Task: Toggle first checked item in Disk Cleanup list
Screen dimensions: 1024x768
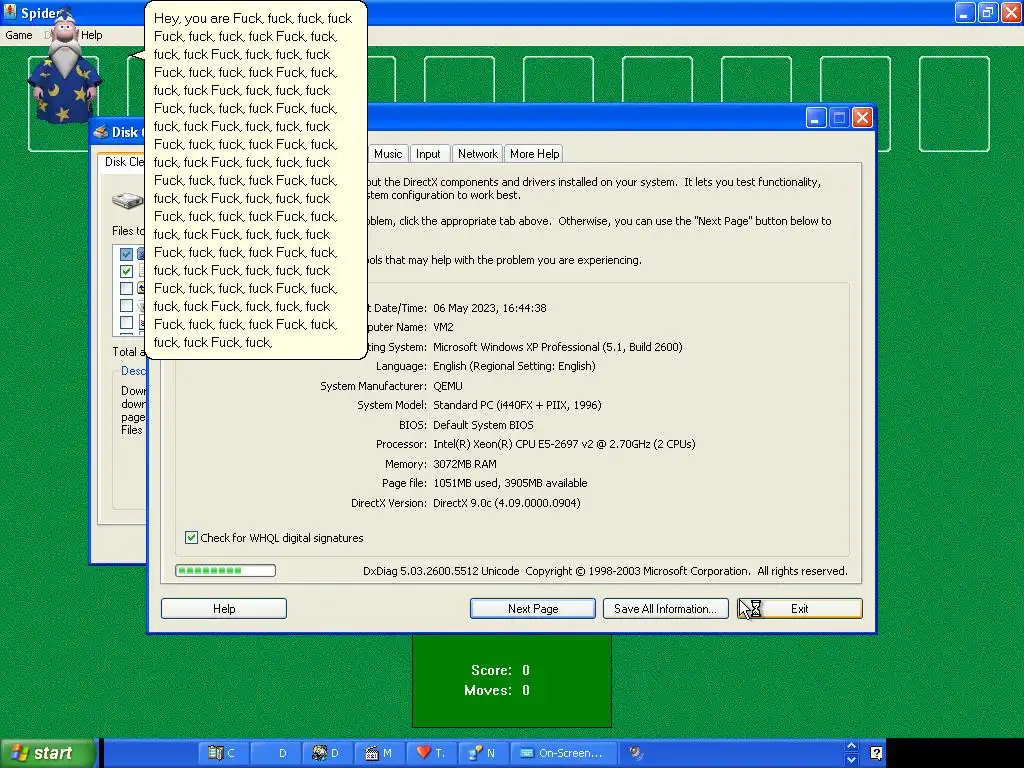Action: [127, 254]
